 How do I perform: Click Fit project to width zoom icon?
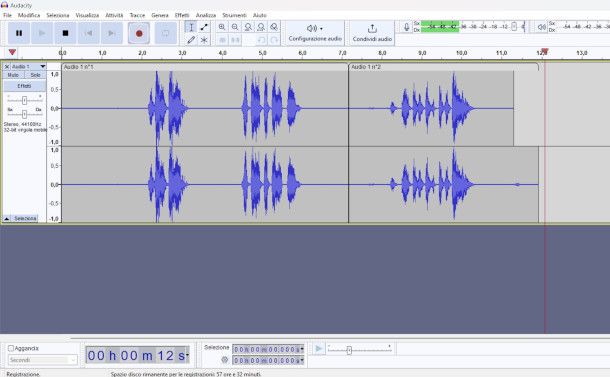pos(261,27)
